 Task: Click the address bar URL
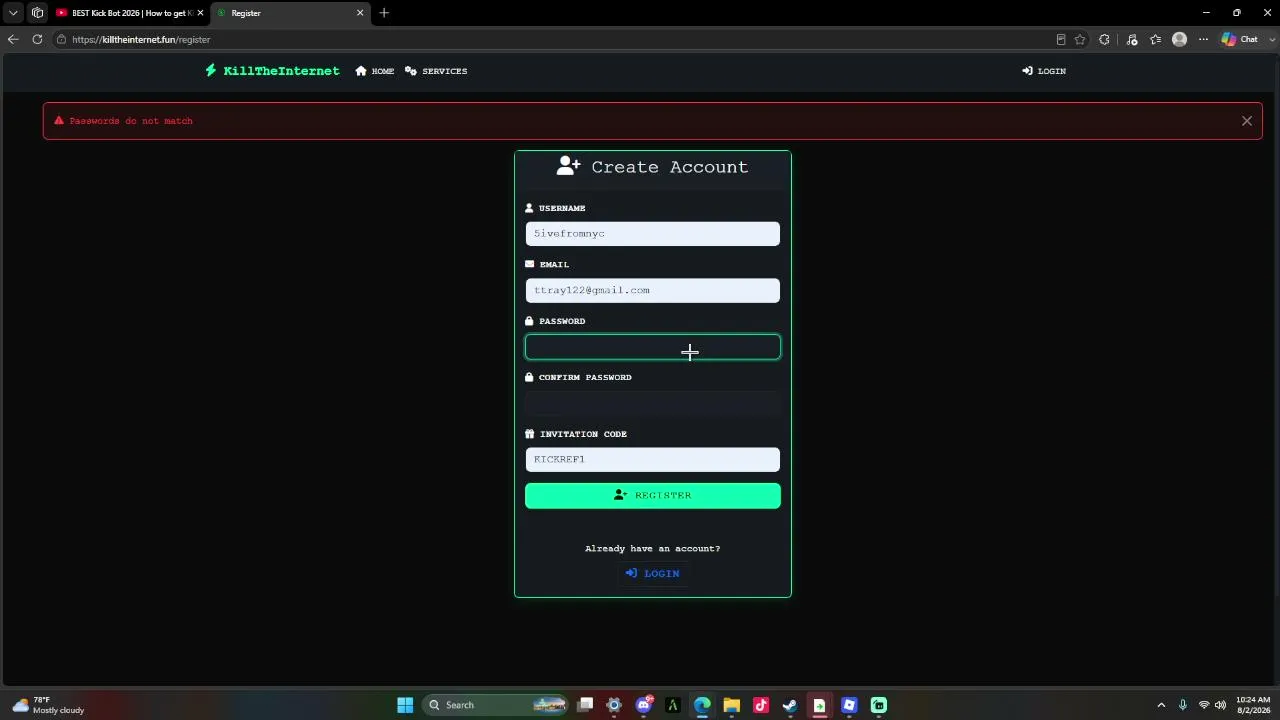coord(141,39)
